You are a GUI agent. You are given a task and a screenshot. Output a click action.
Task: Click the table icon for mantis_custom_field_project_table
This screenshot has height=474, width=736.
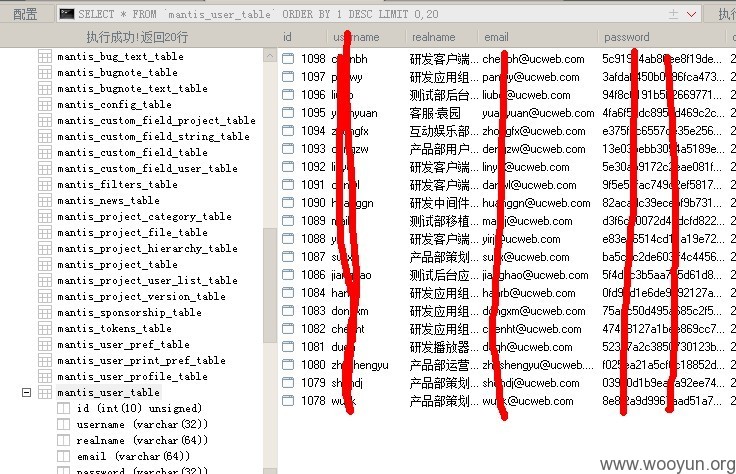pyautogui.click(x=45, y=120)
